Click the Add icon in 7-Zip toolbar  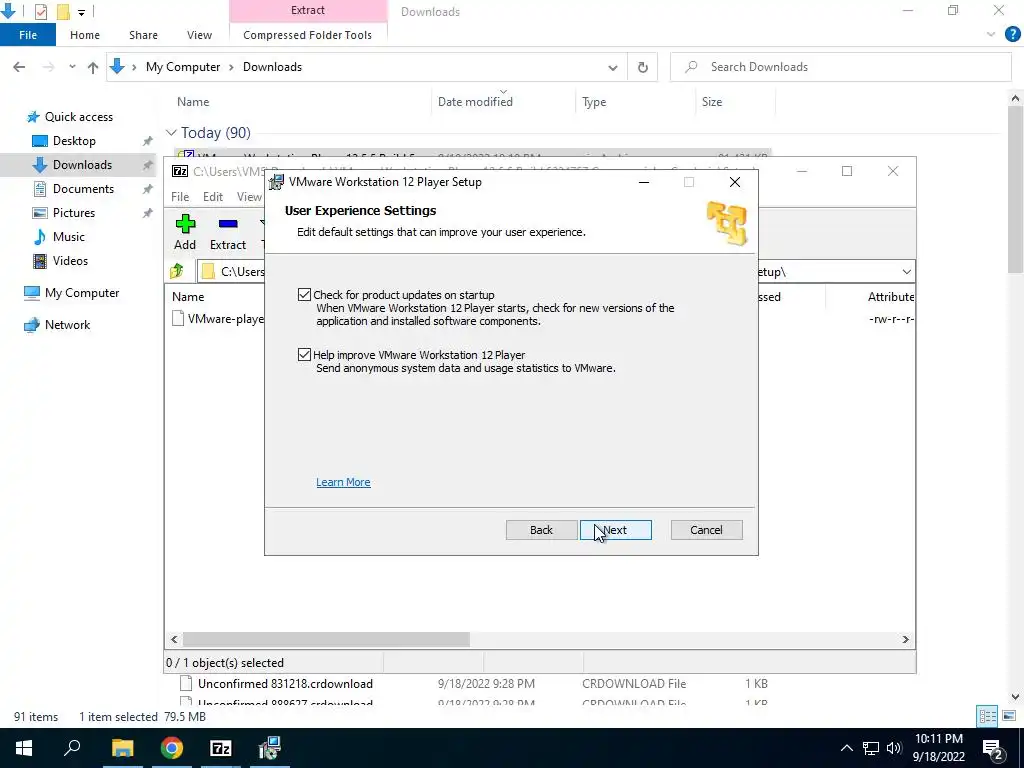[x=185, y=232]
